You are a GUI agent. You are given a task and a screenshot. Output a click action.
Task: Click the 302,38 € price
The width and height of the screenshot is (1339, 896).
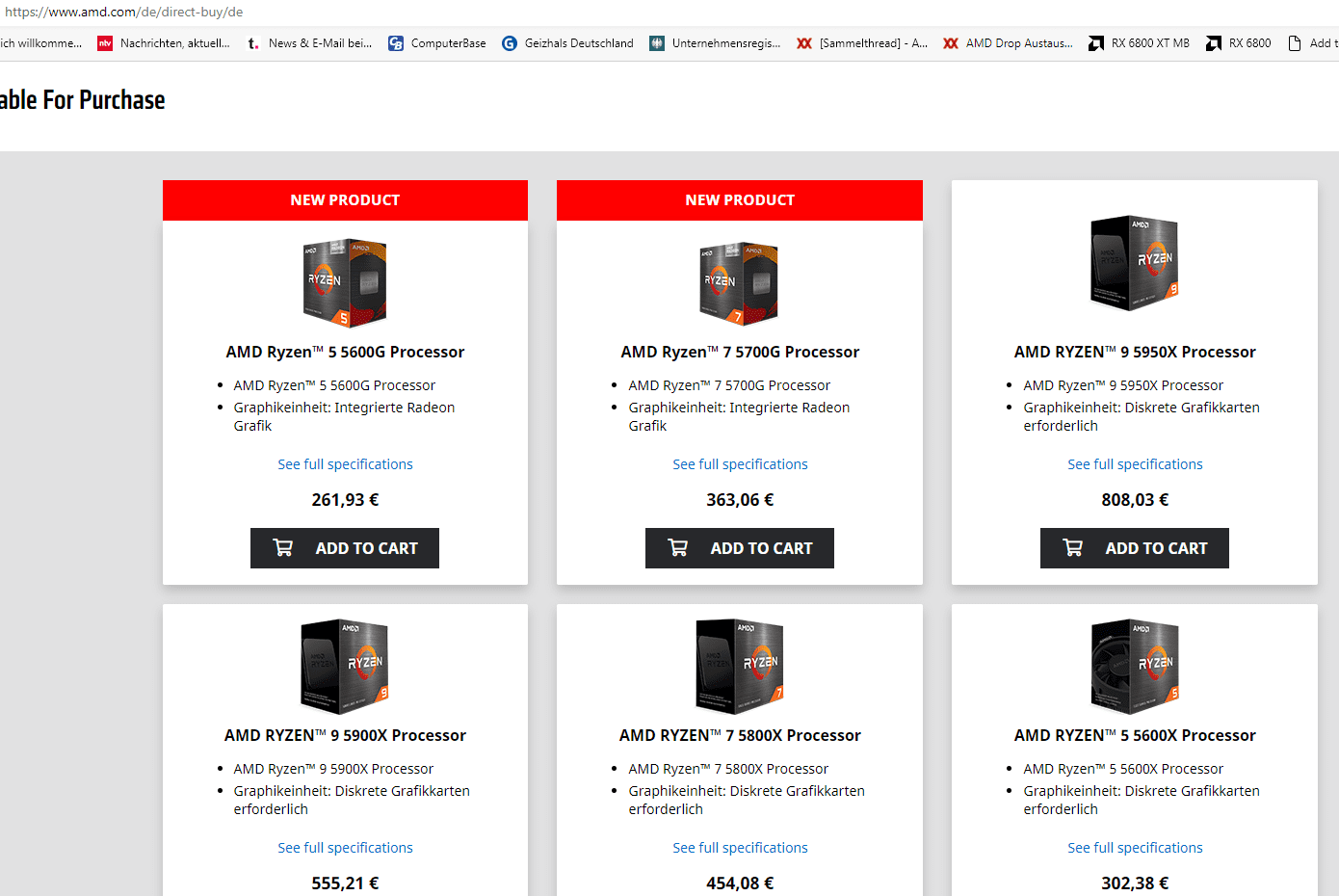click(1135, 883)
